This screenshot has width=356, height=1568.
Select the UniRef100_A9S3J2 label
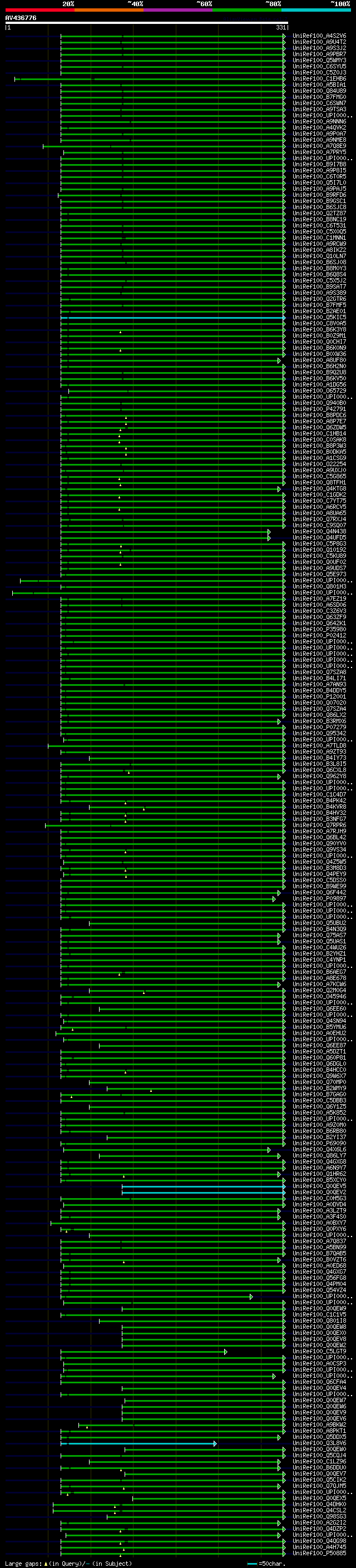319,48
